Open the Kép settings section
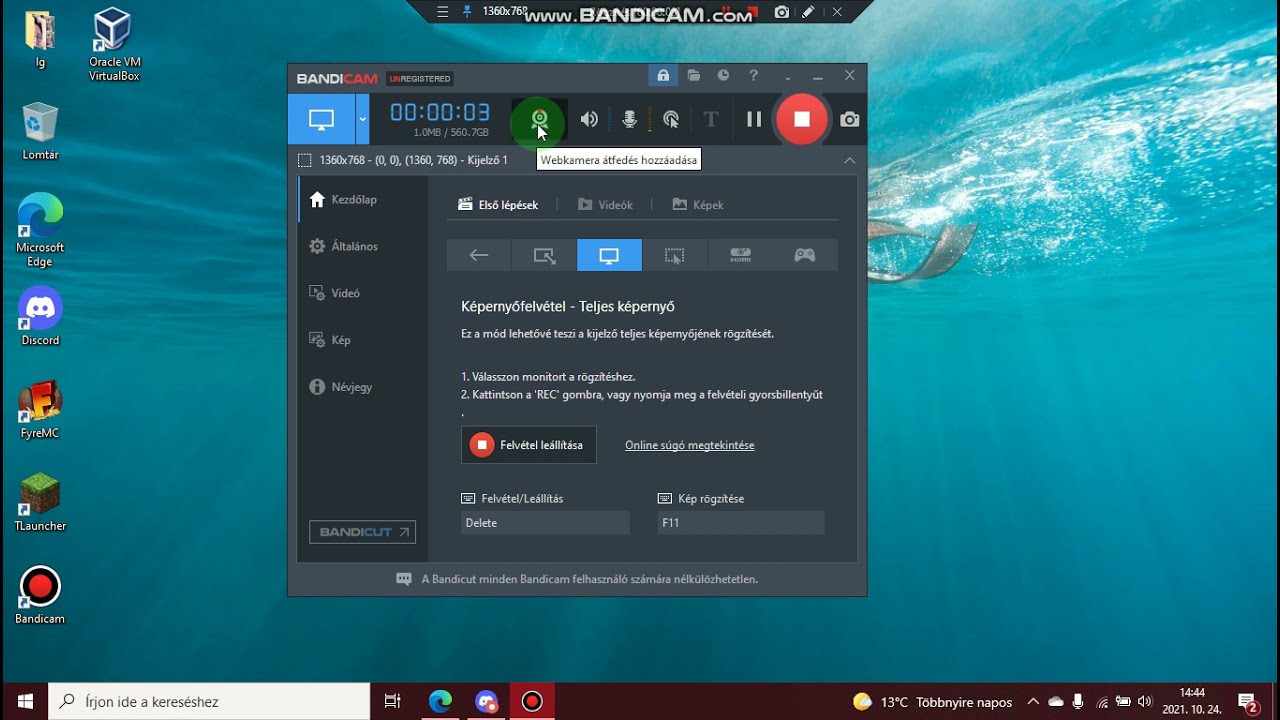 363,340
